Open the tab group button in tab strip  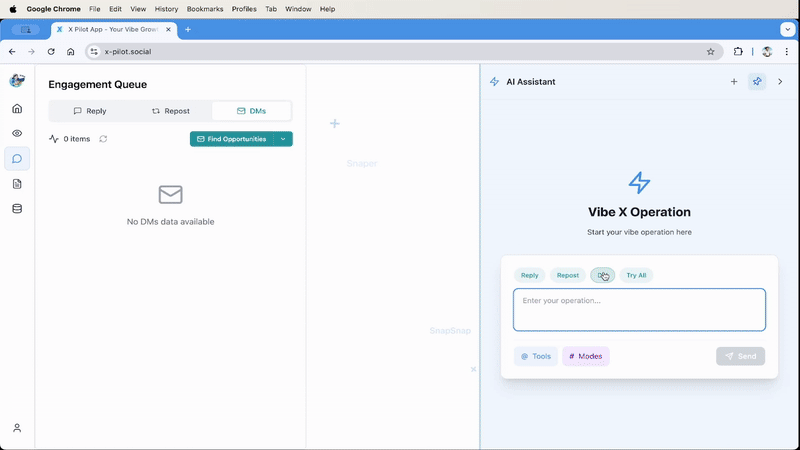pyautogui.click(x=26, y=30)
